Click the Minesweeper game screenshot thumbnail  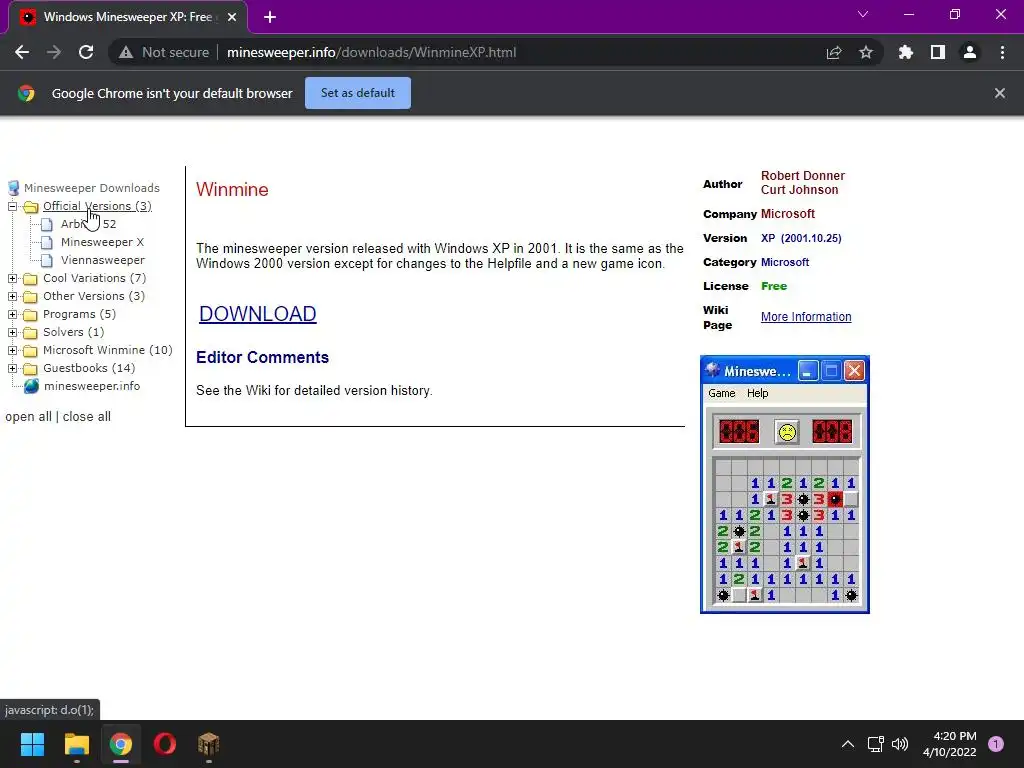click(x=785, y=484)
